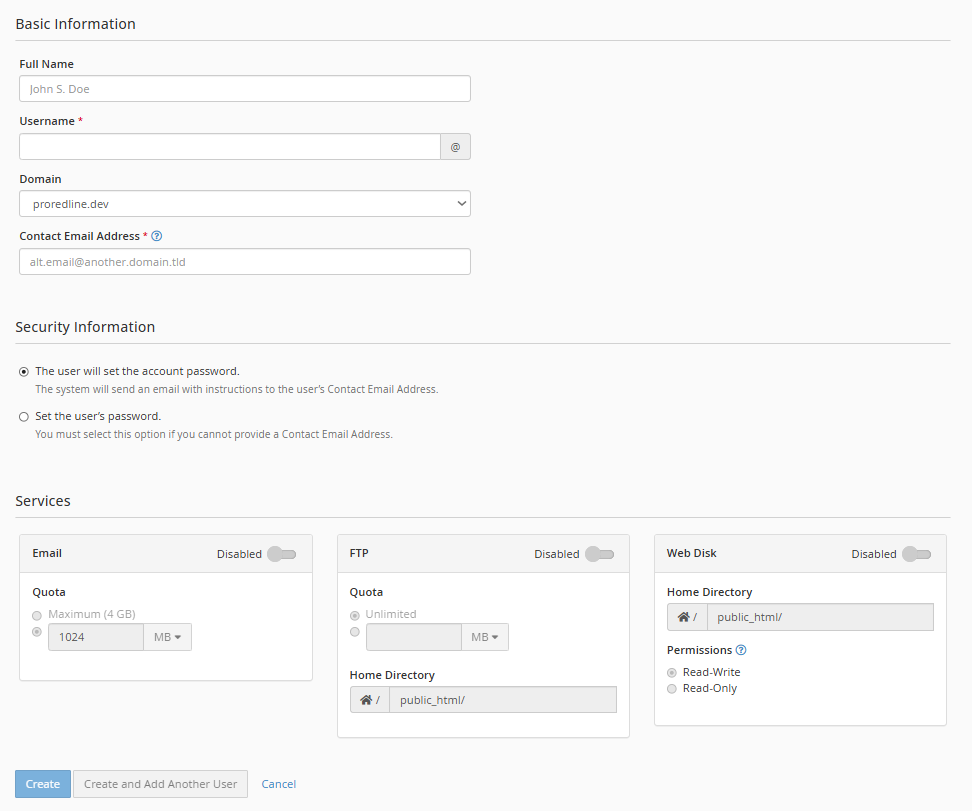Click the home icon in Web Disk directory
The image size is (972, 811).
point(684,617)
